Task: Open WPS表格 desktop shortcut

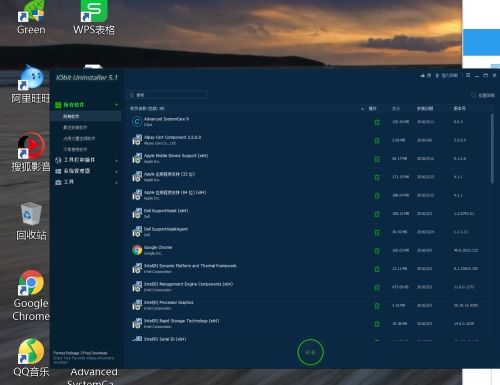Action: (x=94, y=17)
